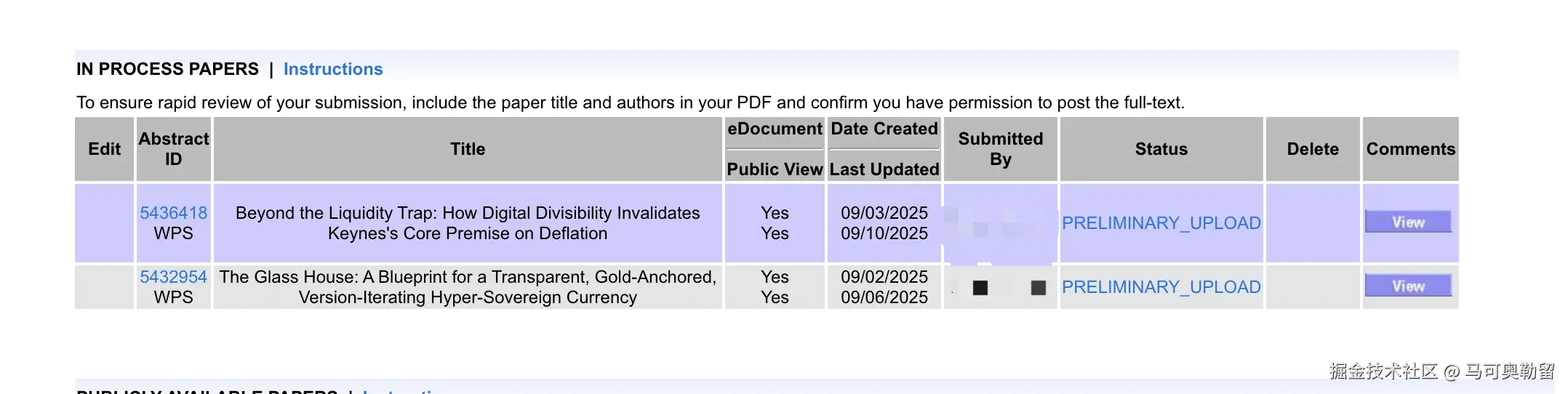This screenshot has height=394, width=1568.
Task: Select the Beyond the Liquidity Trap title
Action: 467,223
